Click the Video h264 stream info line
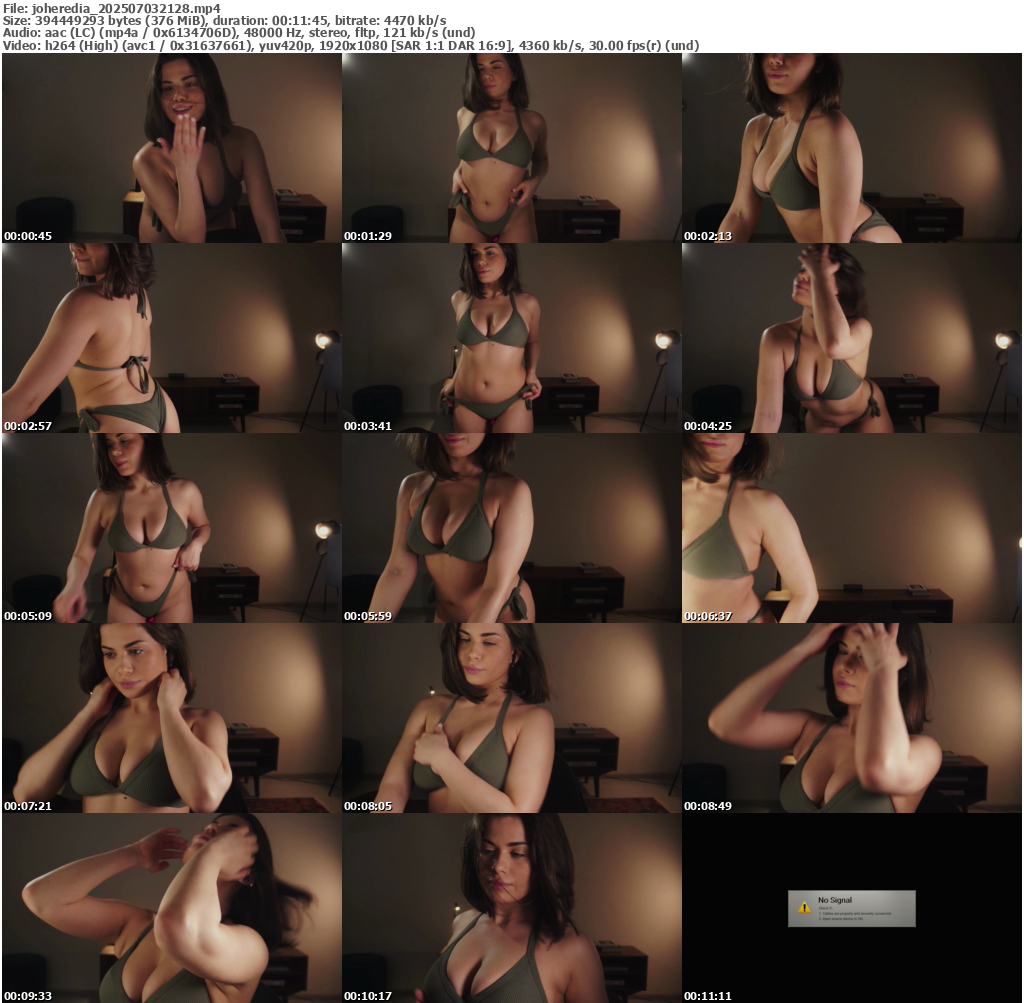1024x1003 pixels. tap(351, 45)
